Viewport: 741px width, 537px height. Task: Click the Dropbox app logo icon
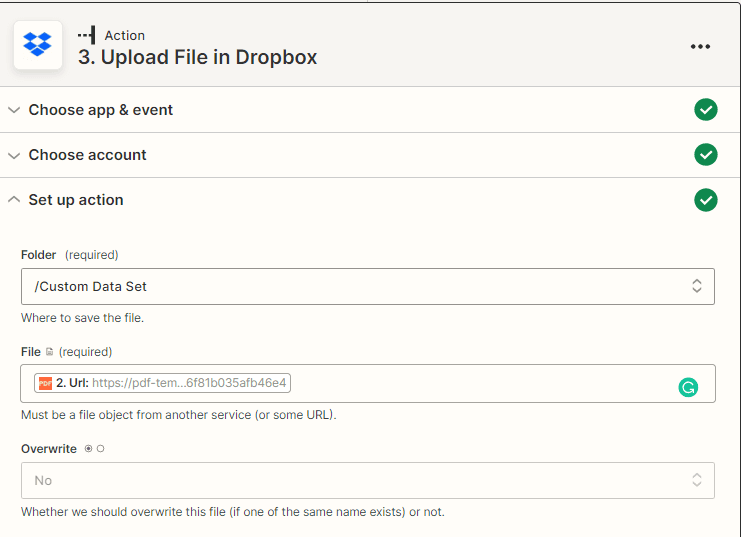coord(38,45)
